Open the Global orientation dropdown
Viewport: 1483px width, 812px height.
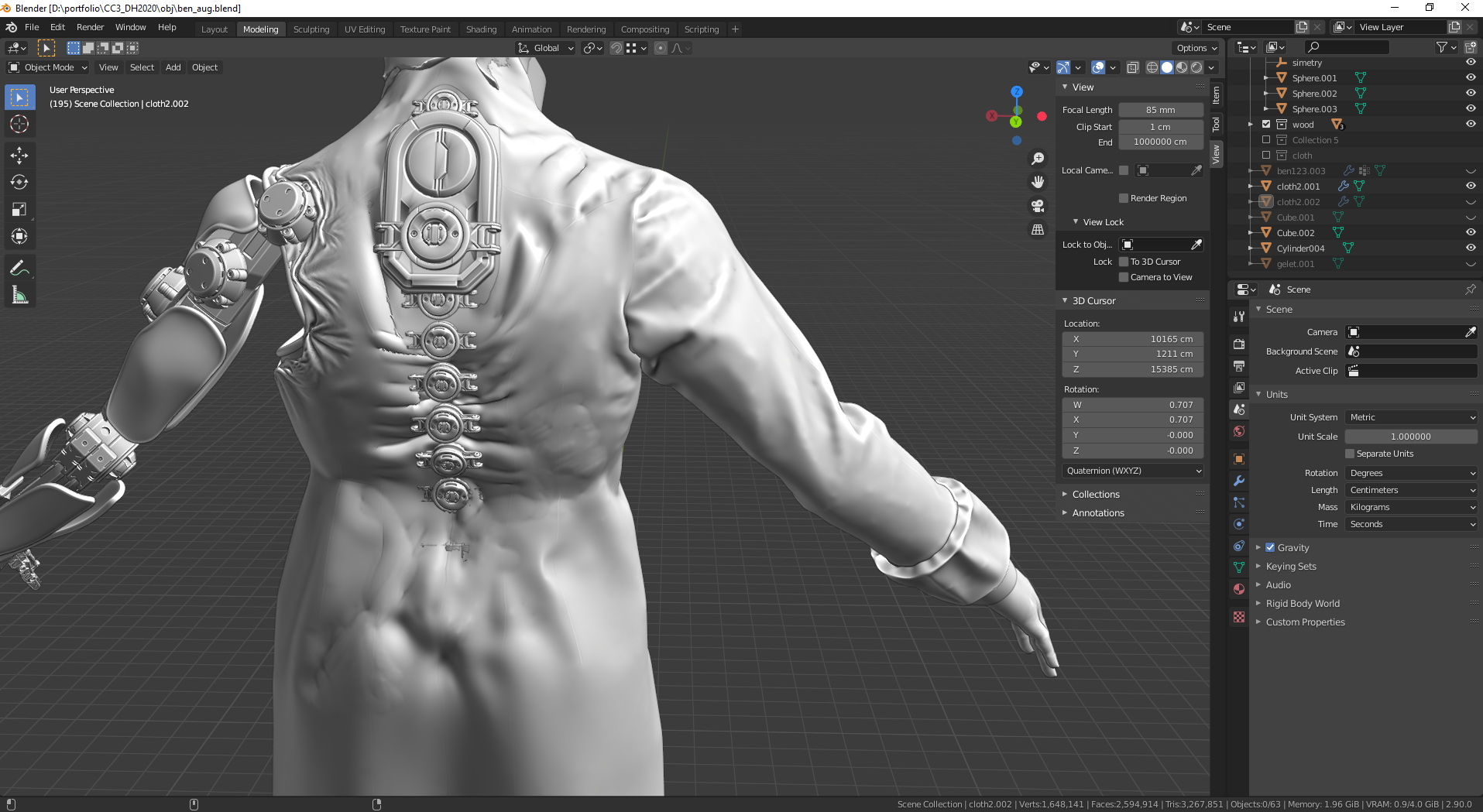point(546,48)
